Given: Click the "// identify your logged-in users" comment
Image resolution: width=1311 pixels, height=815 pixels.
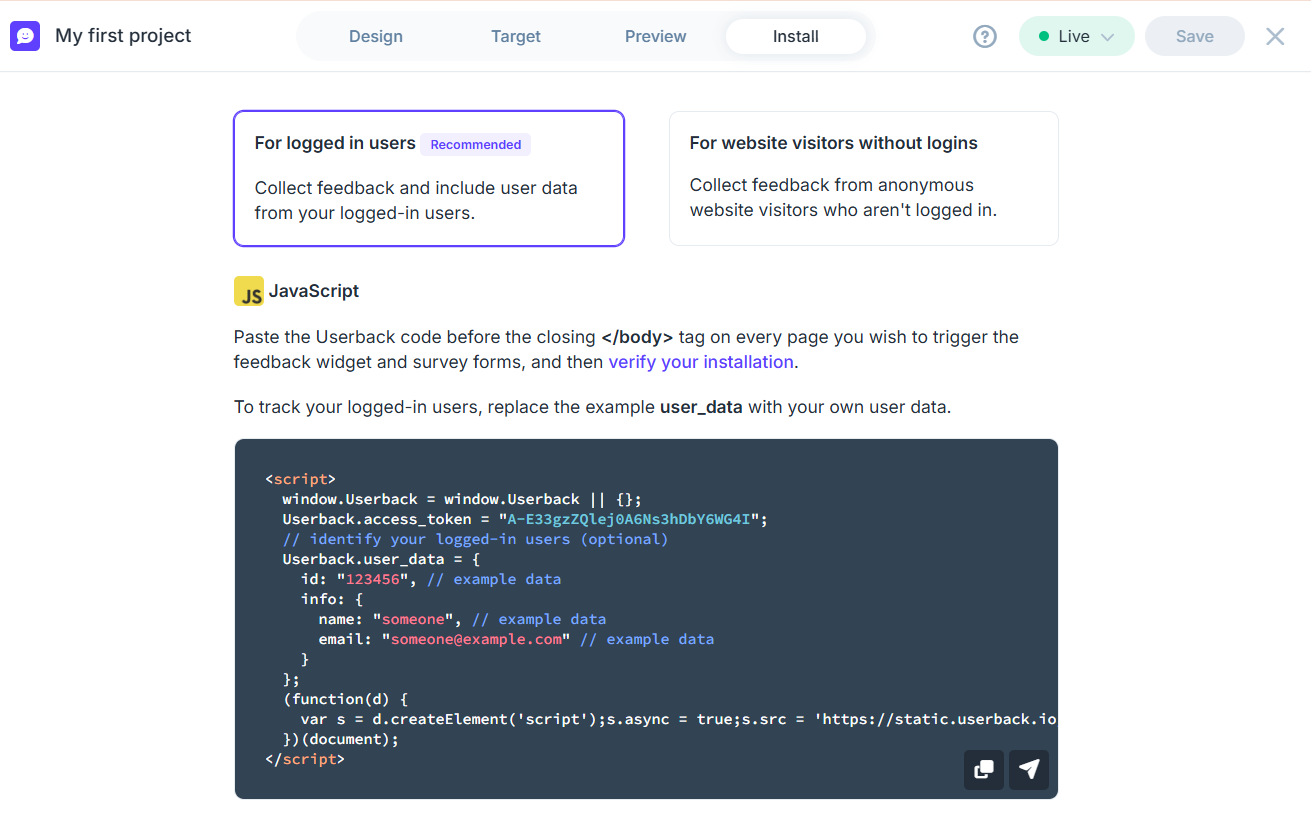Looking at the screenshot, I should (x=475, y=539).
